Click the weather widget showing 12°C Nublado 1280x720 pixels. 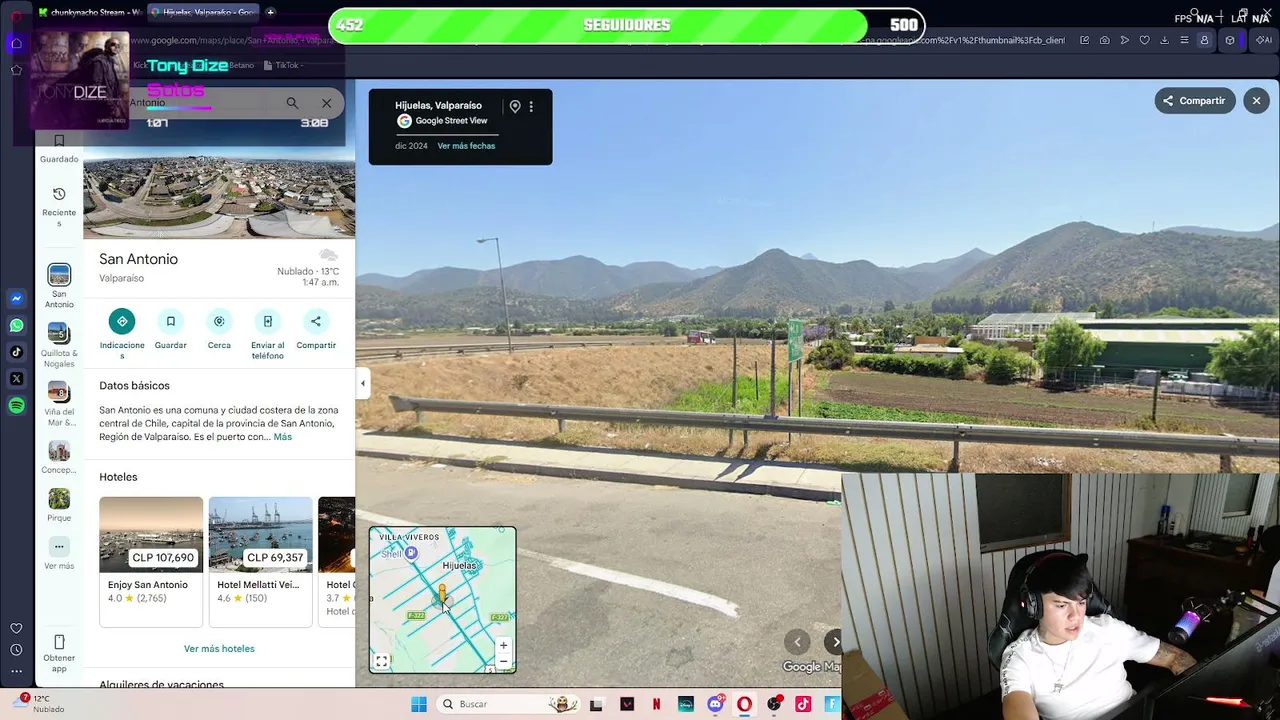tap(40, 704)
